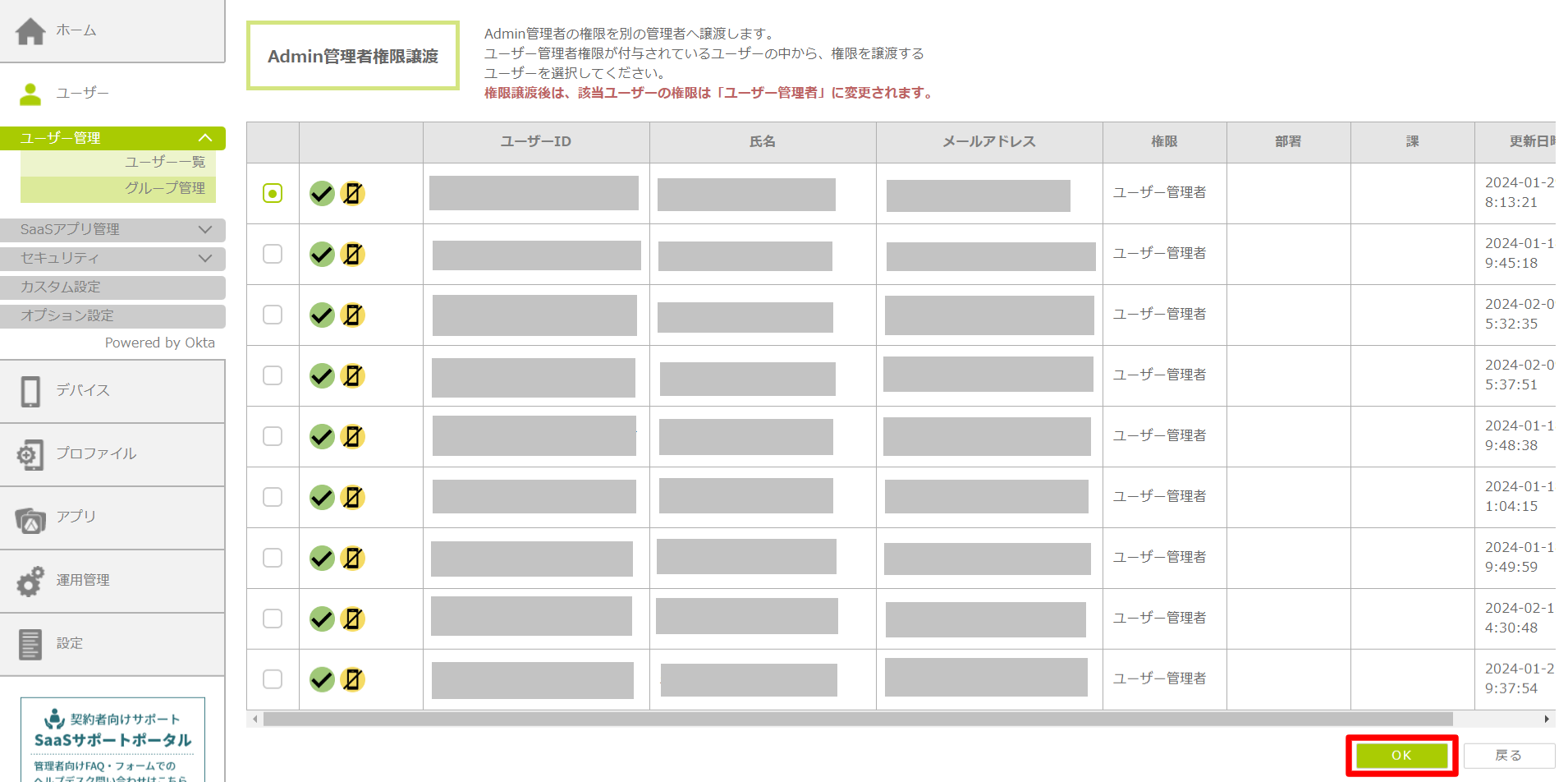Select the last row's radio button
Viewport: 1568px width, 782px height.
coord(273,679)
